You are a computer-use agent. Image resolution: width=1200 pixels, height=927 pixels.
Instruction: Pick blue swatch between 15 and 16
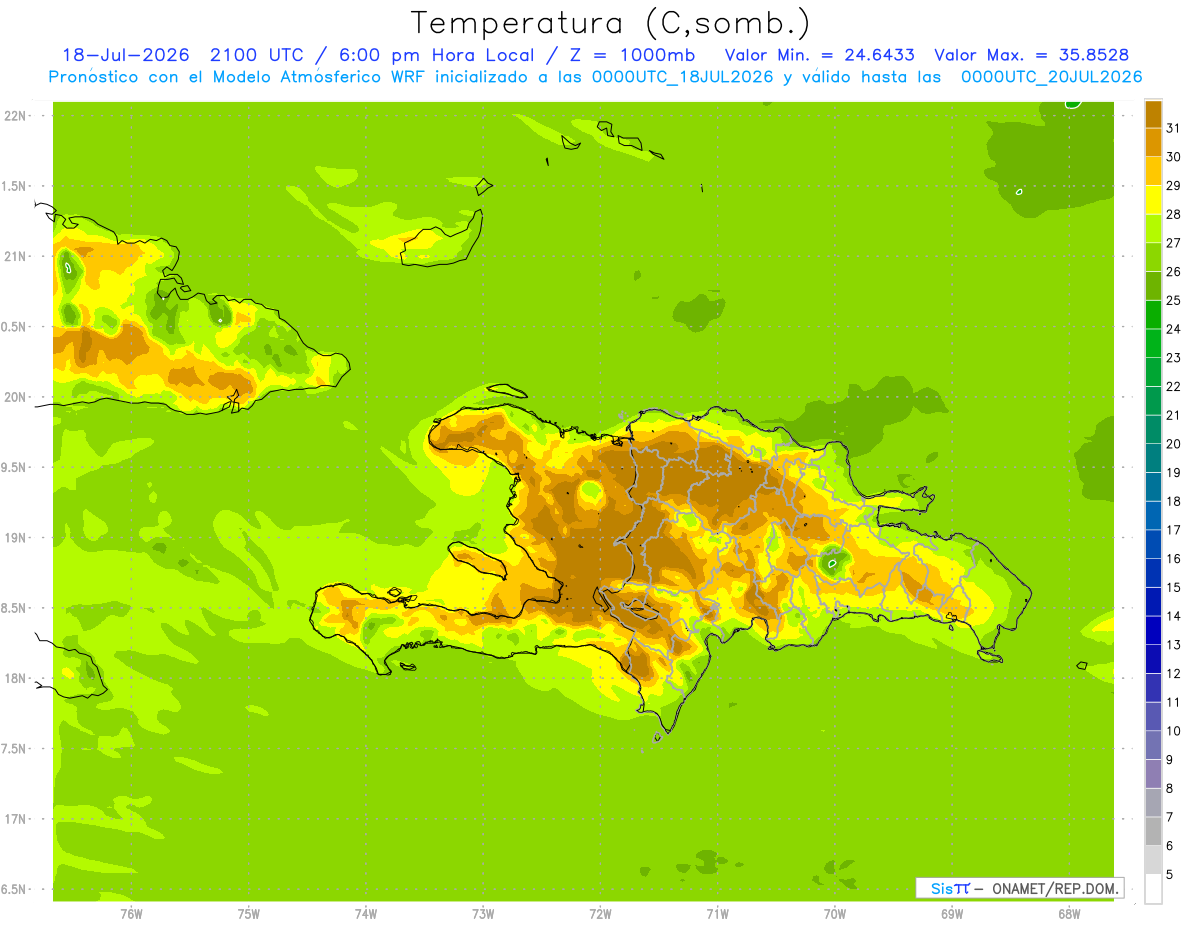(x=1153, y=573)
